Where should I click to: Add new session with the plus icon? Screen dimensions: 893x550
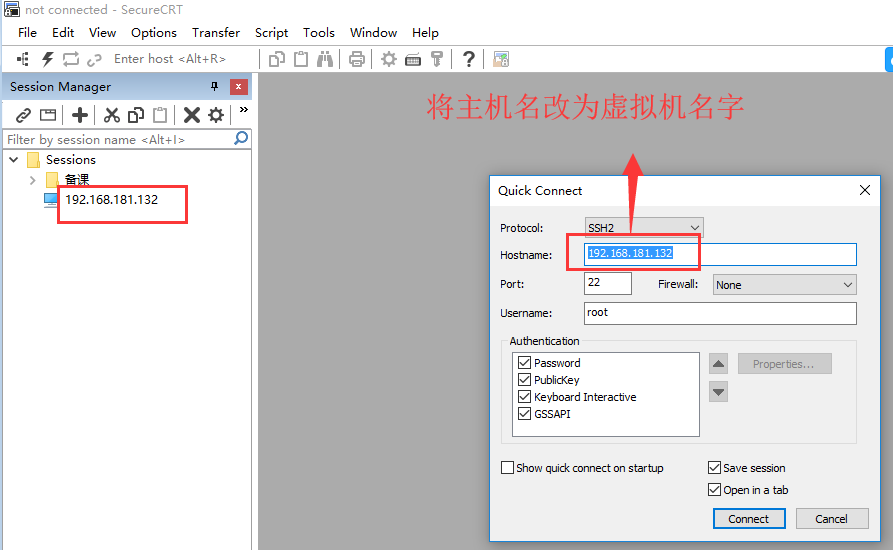point(80,115)
